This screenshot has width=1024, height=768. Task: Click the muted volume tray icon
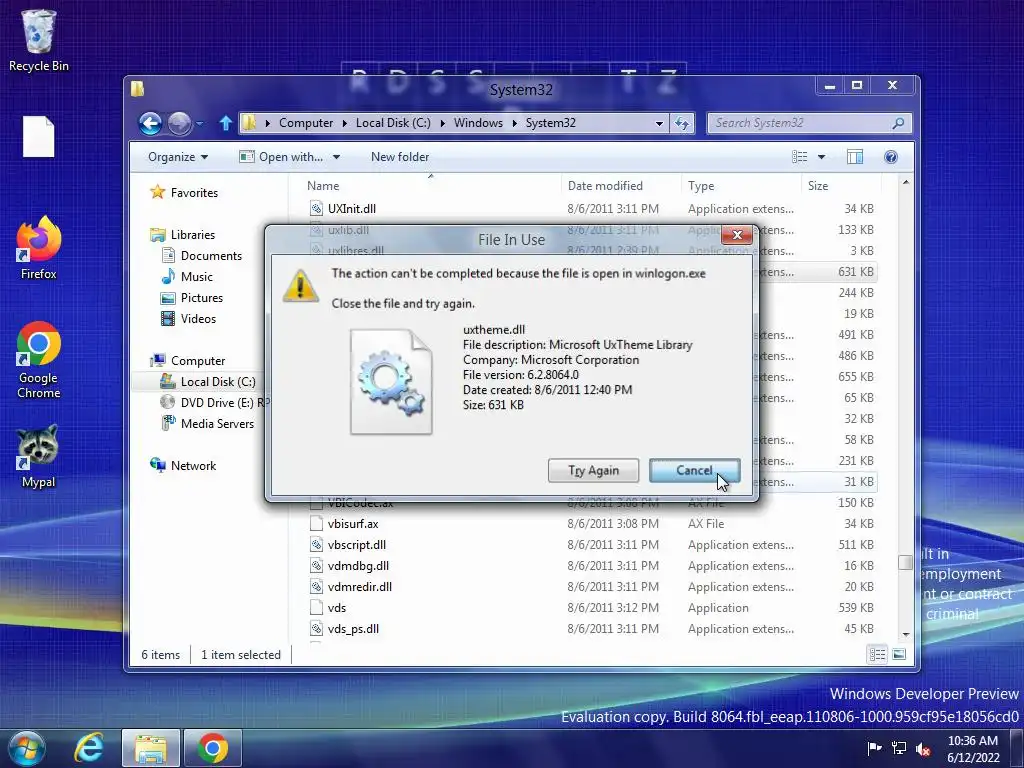923,749
